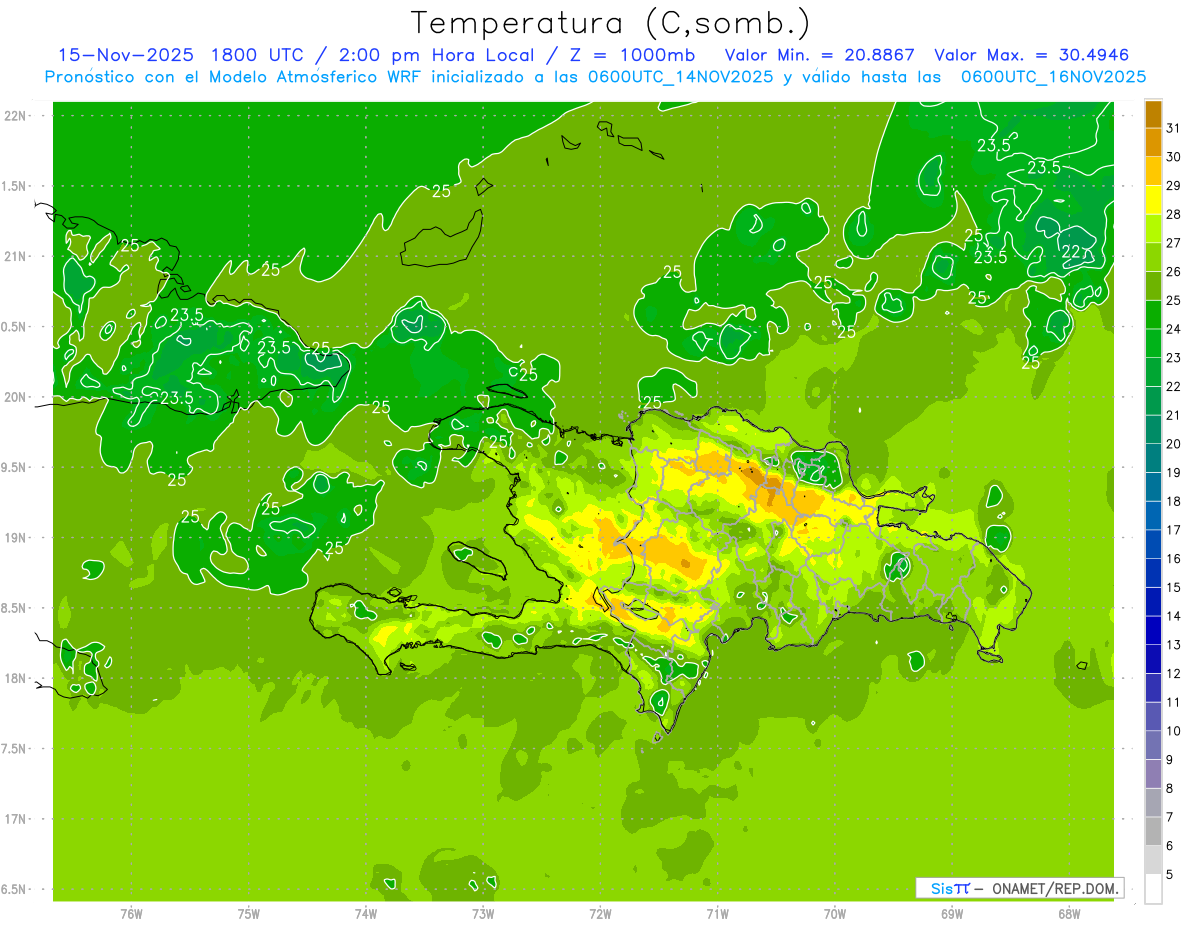Click the color scale value "15"
This screenshot has width=1200, height=927.
pyautogui.click(x=1174, y=587)
